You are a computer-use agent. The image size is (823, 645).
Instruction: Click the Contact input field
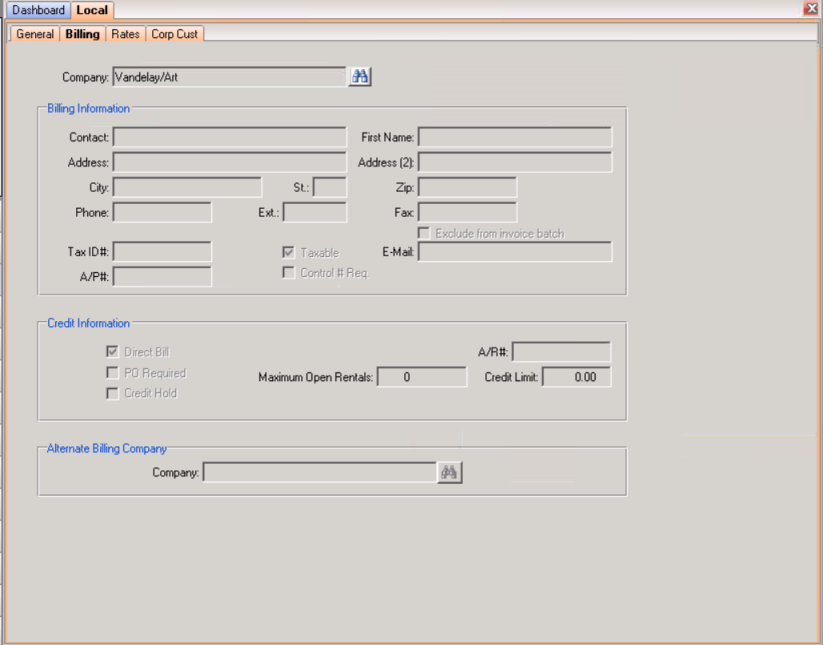point(229,137)
